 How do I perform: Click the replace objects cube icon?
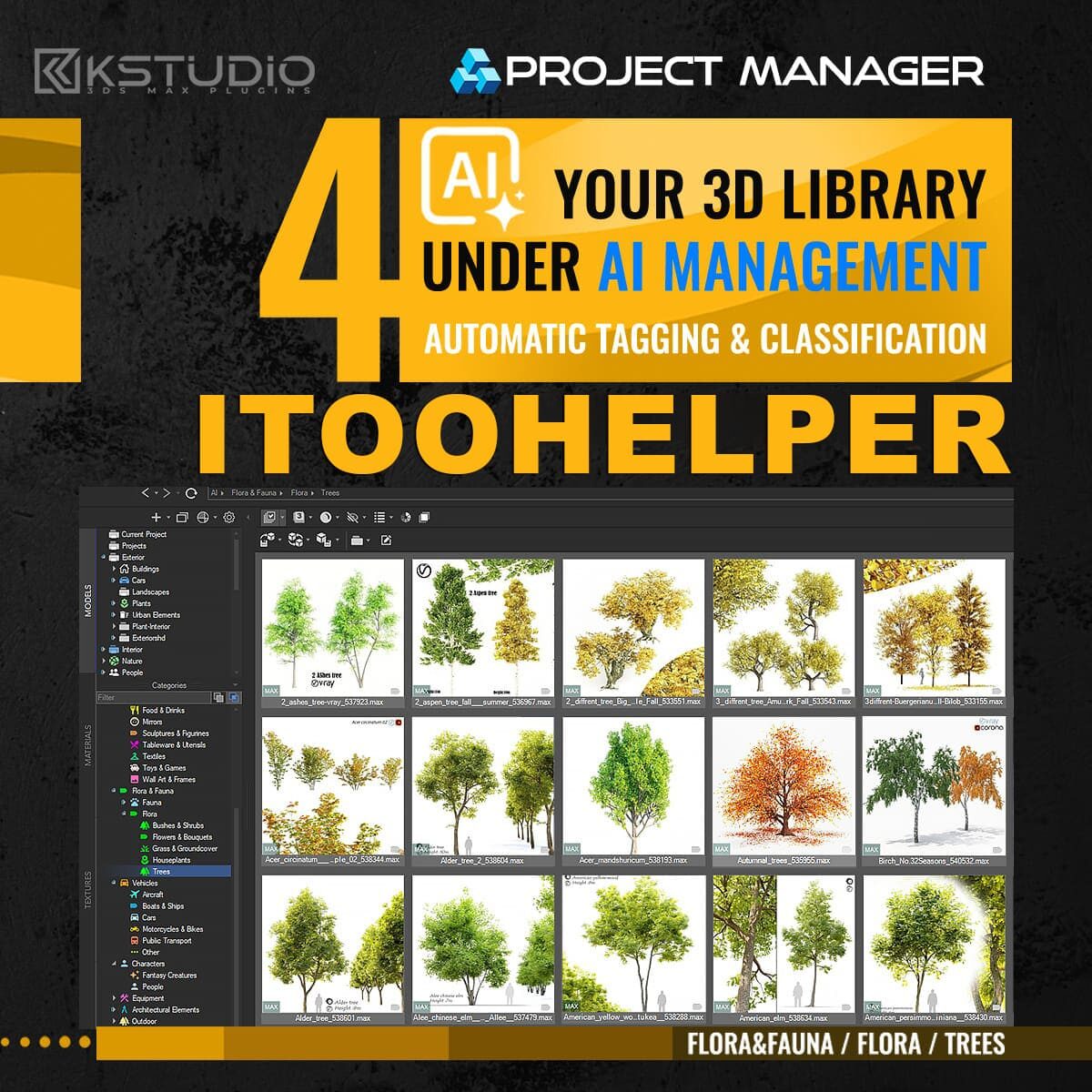tap(323, 540)
